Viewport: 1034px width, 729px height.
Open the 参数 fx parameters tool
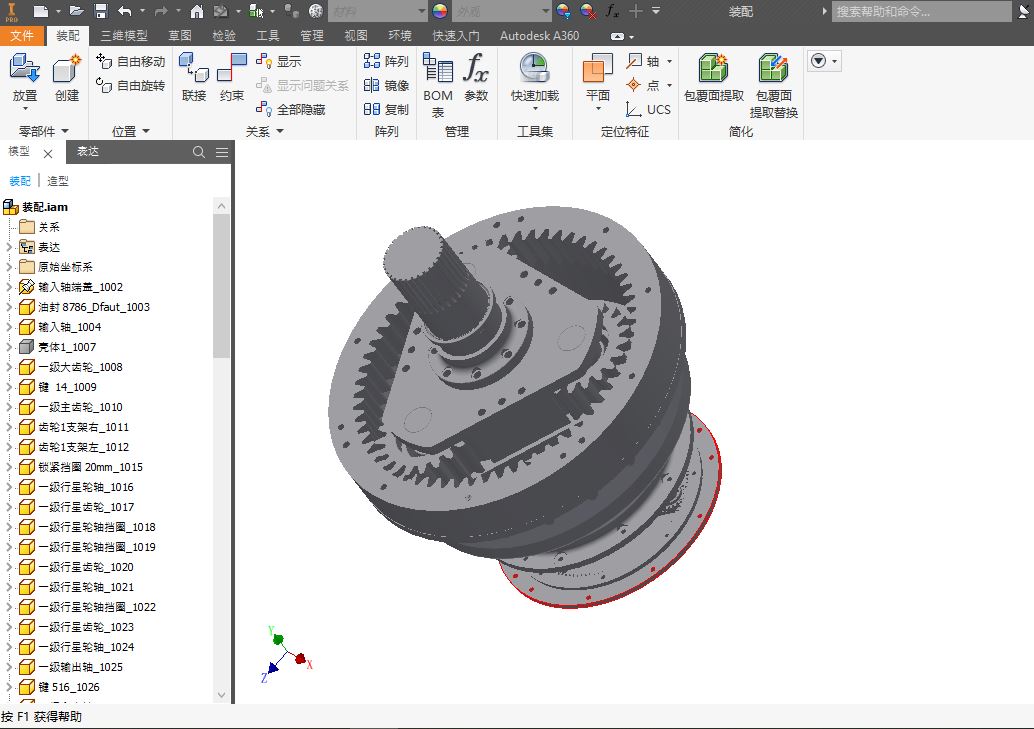click(476, 78)
